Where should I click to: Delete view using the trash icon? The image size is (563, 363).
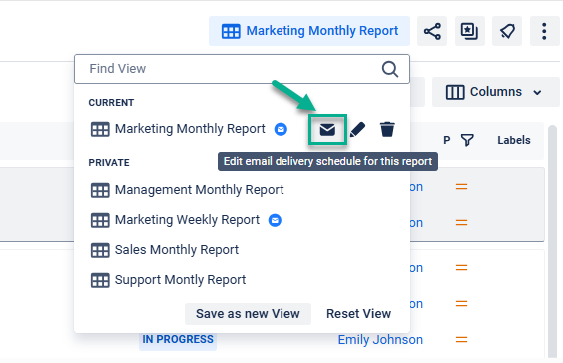pos(387,130)
